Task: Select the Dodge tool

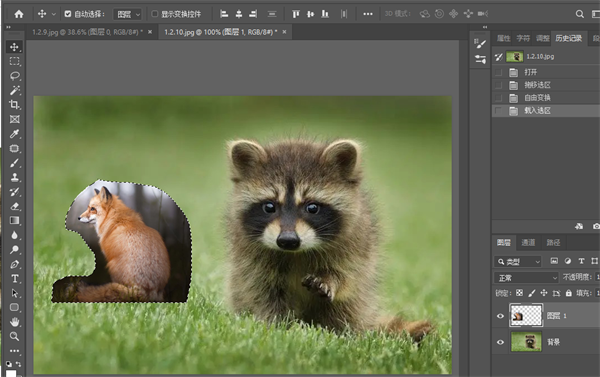Action: tap(15, 250)
